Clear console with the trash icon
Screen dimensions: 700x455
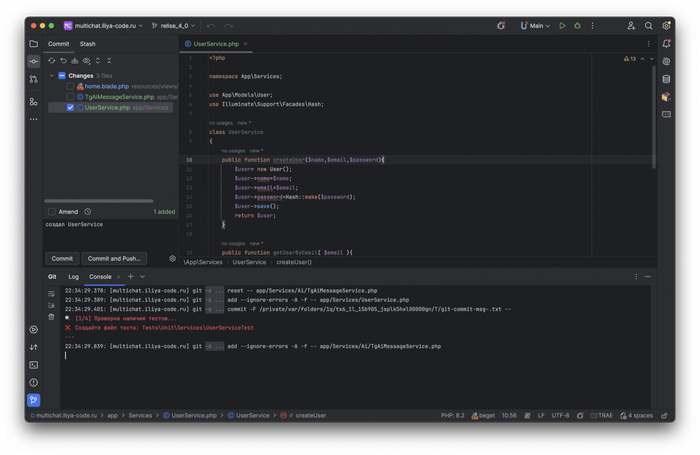coord(52,318)
